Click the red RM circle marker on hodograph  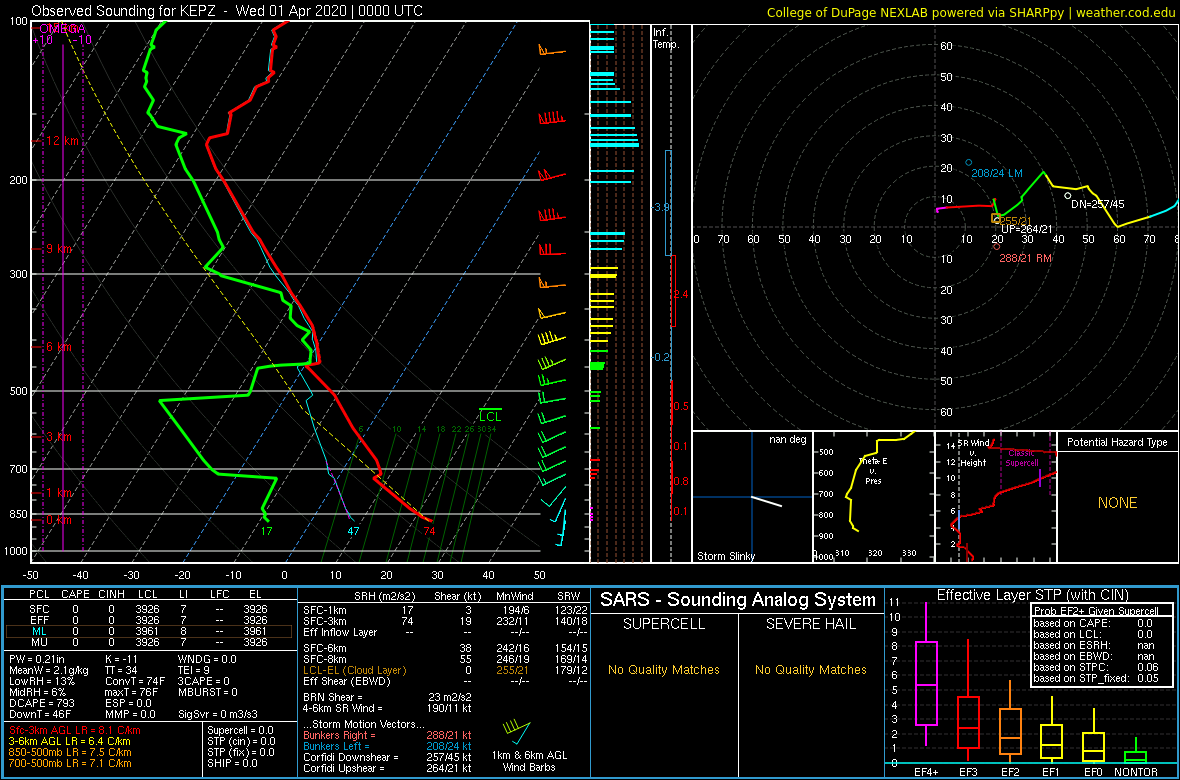pyautogui.click(x=996, y=246)
